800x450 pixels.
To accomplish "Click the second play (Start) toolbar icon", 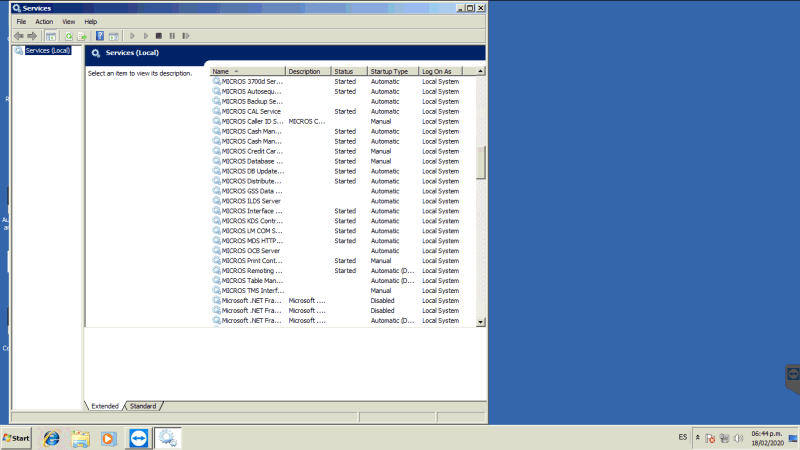I will (145, 36).
